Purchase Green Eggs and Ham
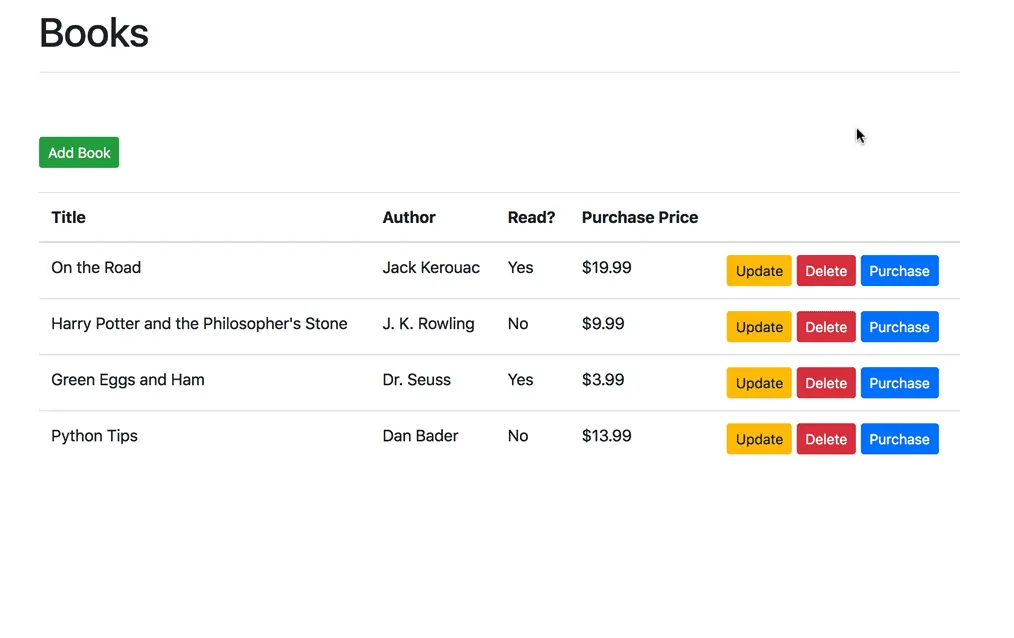1014x638 pixels. coord(899,382)
